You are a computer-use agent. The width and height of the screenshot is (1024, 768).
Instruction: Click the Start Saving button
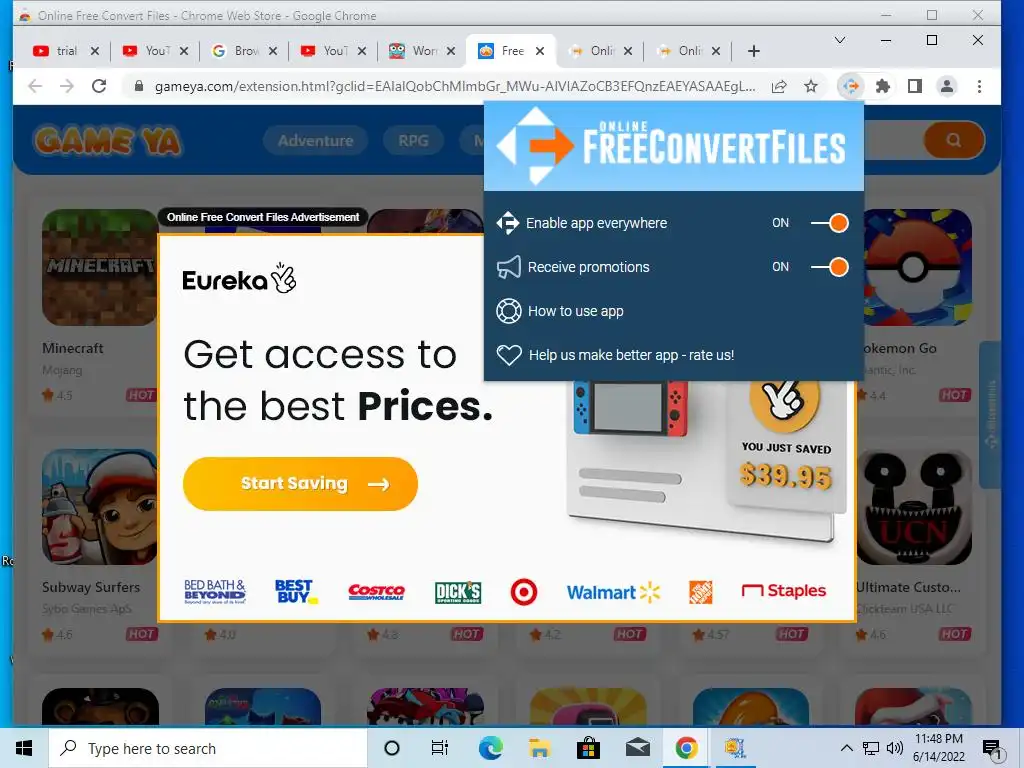(300, 483)
